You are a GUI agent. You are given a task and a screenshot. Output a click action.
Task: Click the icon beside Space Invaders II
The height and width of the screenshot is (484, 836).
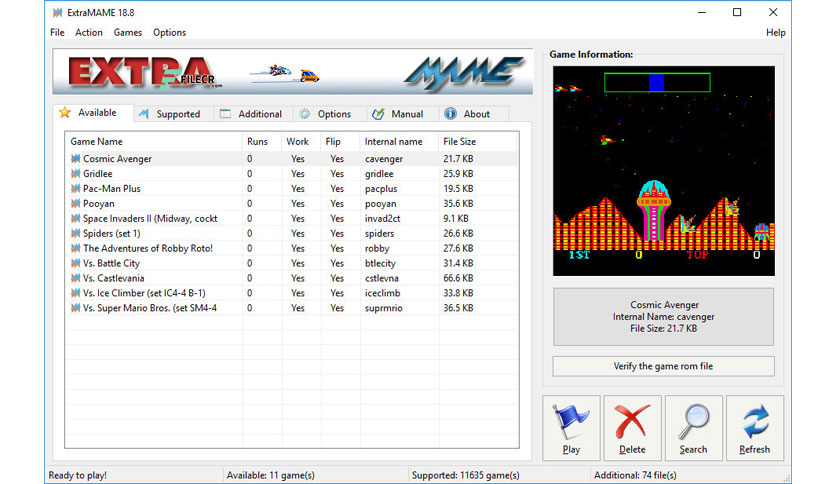(76, 219)
